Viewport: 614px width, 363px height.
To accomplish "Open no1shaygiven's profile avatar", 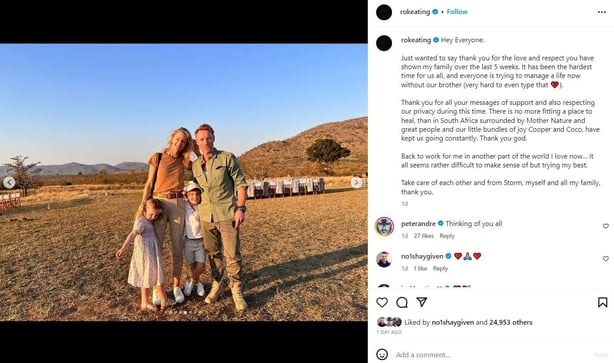I will click(x=384, y=259).
